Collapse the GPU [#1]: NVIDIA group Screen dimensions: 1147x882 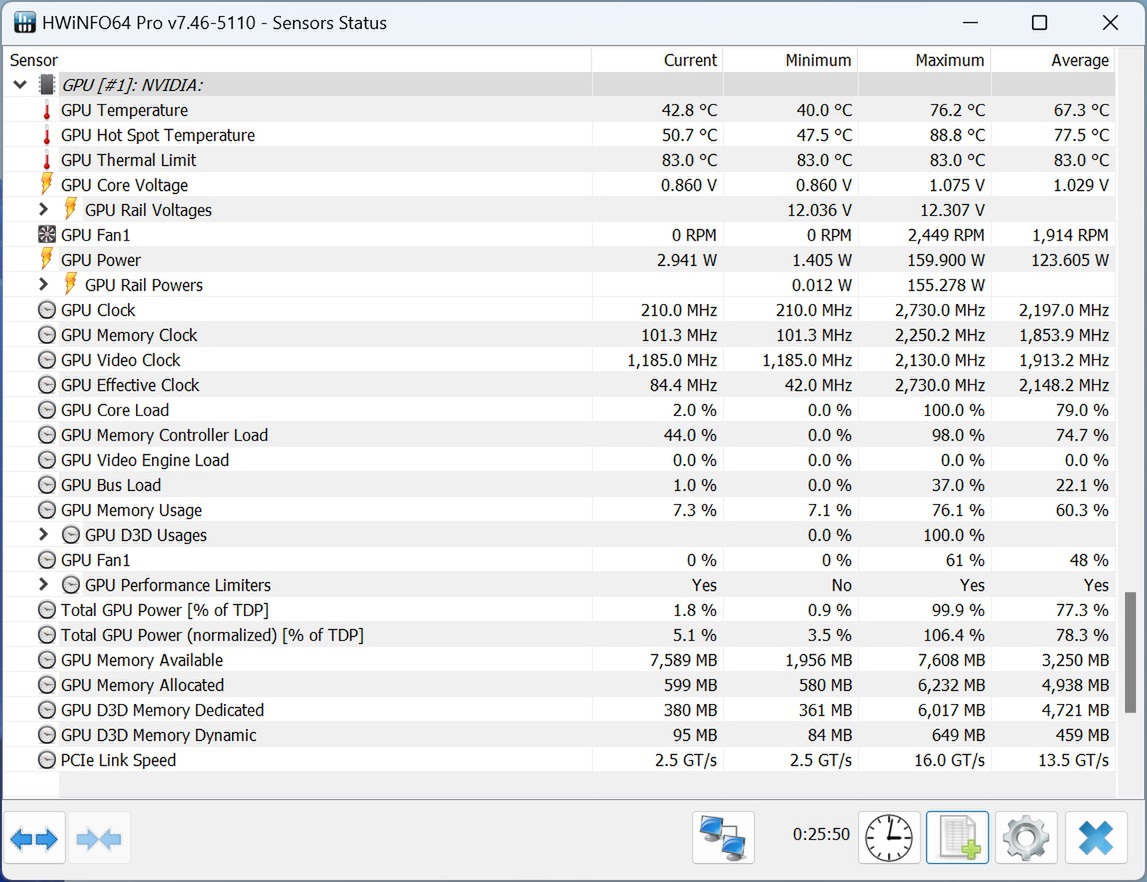(x=20, y=85)
